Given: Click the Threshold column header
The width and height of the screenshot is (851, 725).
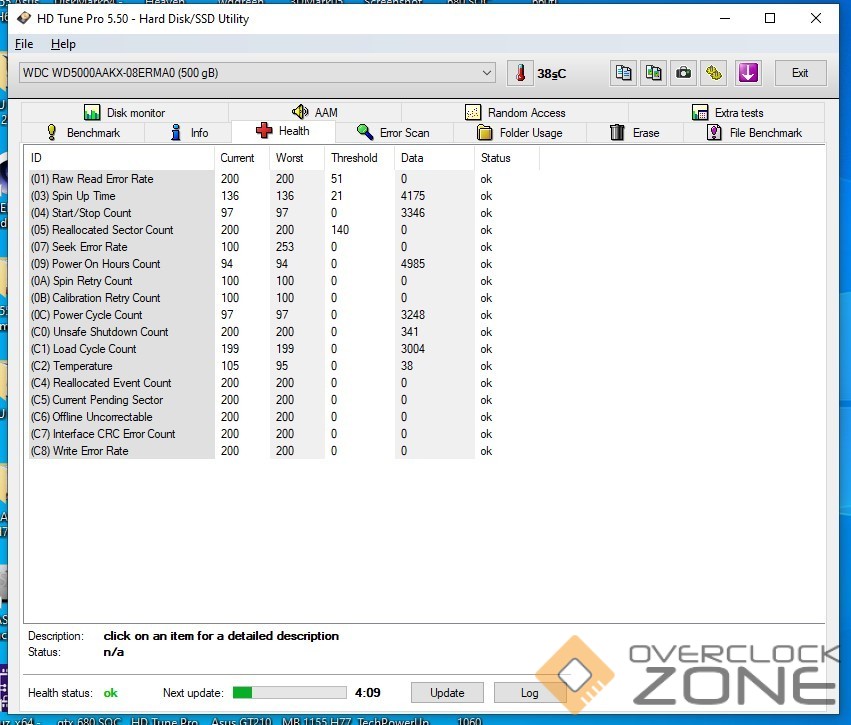Looking at the screenshot, I should [360, 158].
